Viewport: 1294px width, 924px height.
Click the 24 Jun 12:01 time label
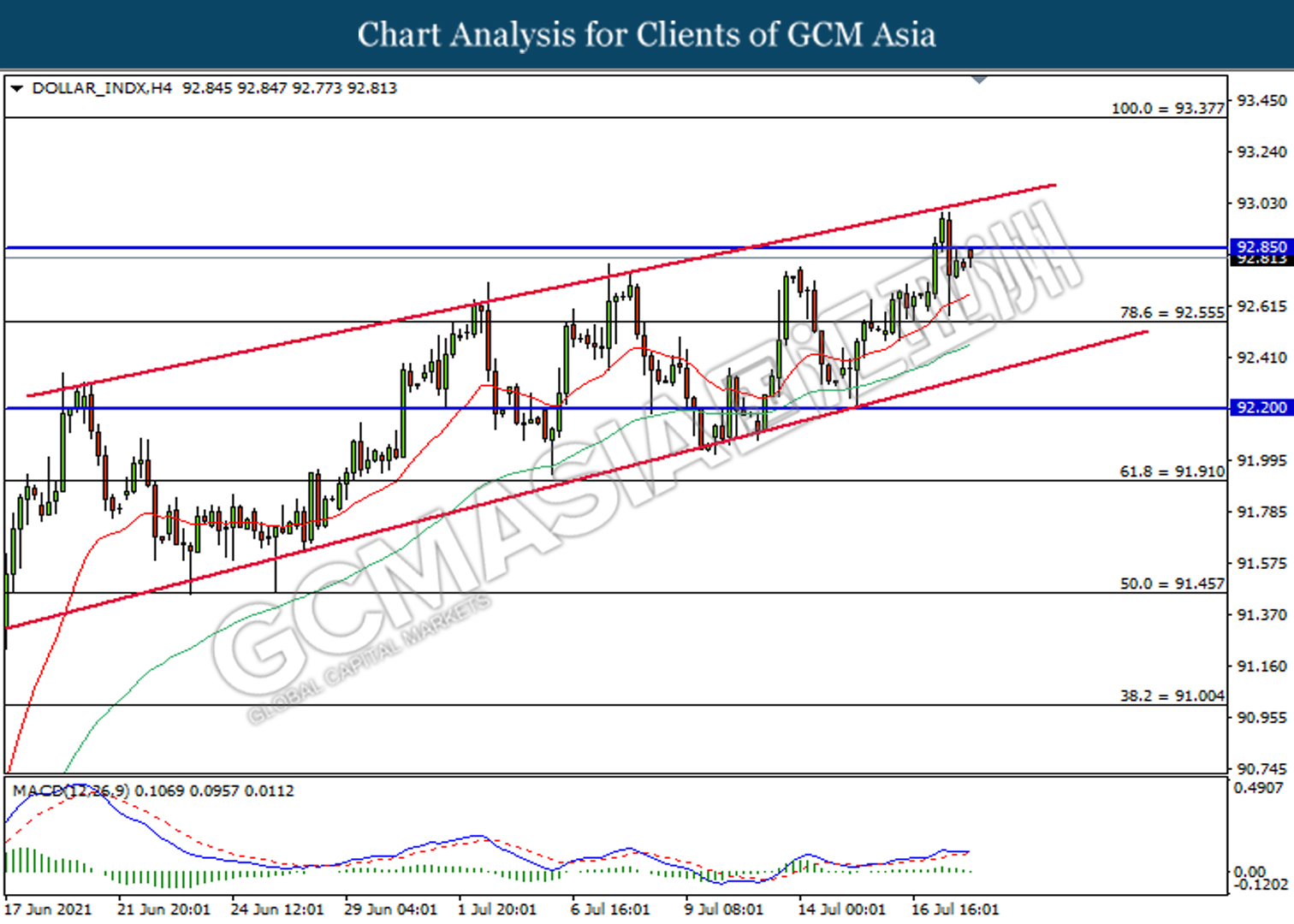(x=277, y=909)
